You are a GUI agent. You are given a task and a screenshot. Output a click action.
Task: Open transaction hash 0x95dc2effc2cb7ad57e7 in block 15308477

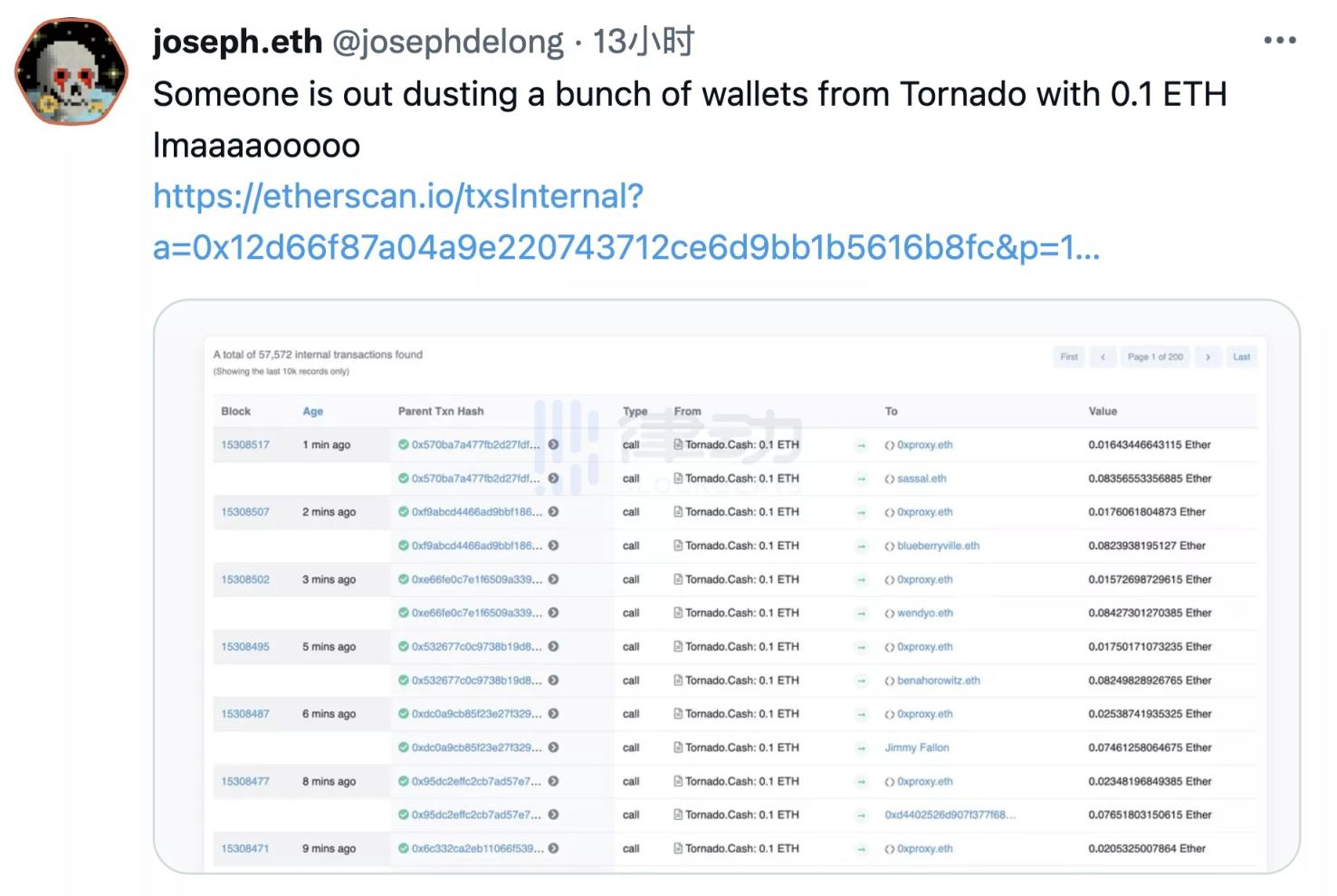coord(476,781)
